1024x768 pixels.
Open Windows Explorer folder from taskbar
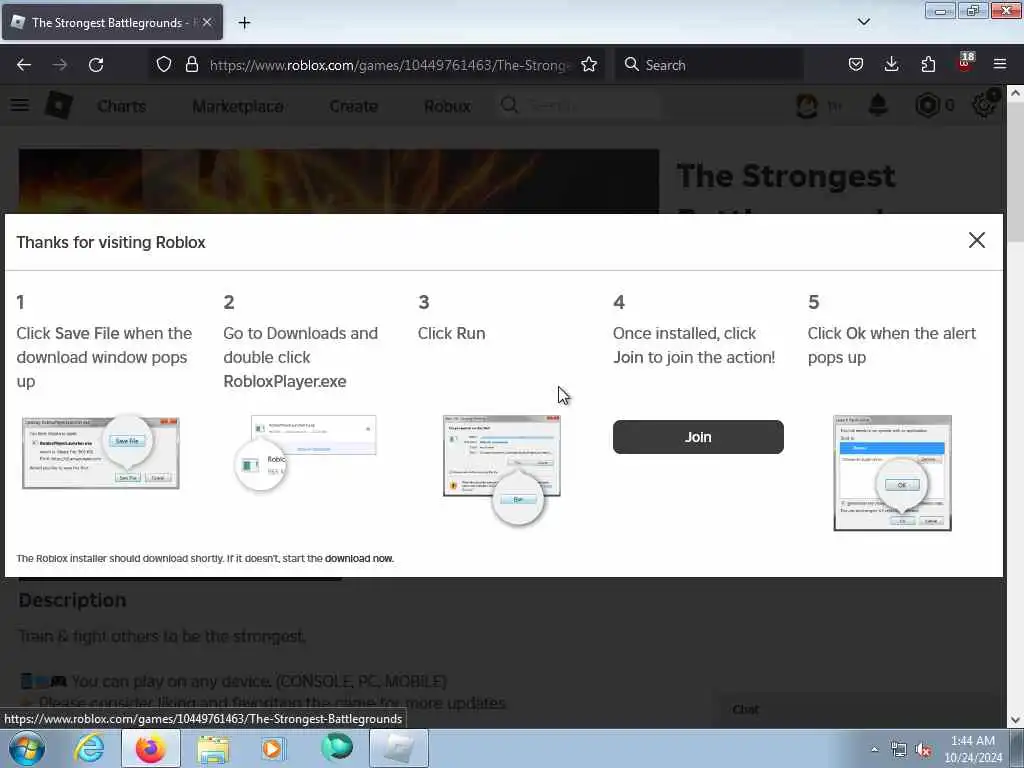[213, 749]
